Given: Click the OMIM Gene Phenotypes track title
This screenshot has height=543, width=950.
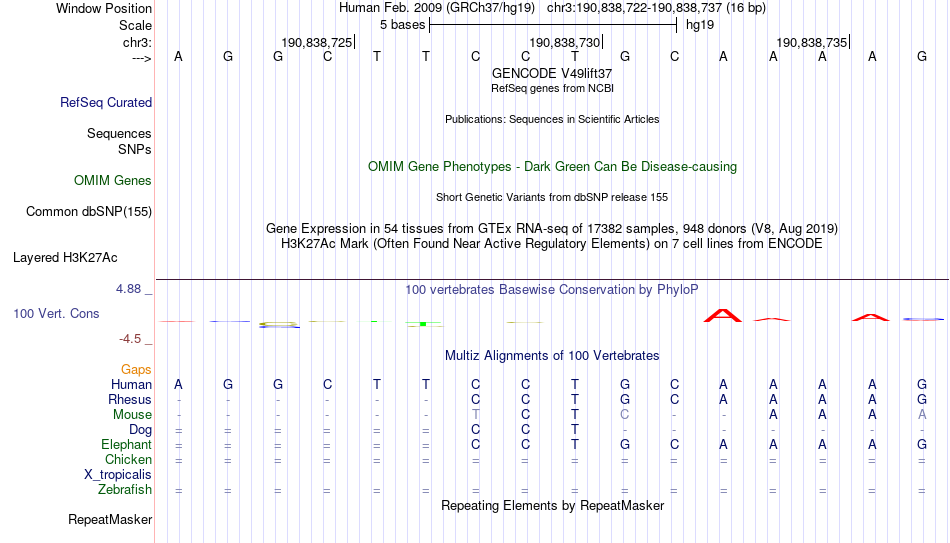Looking at the screenshot, I should (x=552, y=167).
